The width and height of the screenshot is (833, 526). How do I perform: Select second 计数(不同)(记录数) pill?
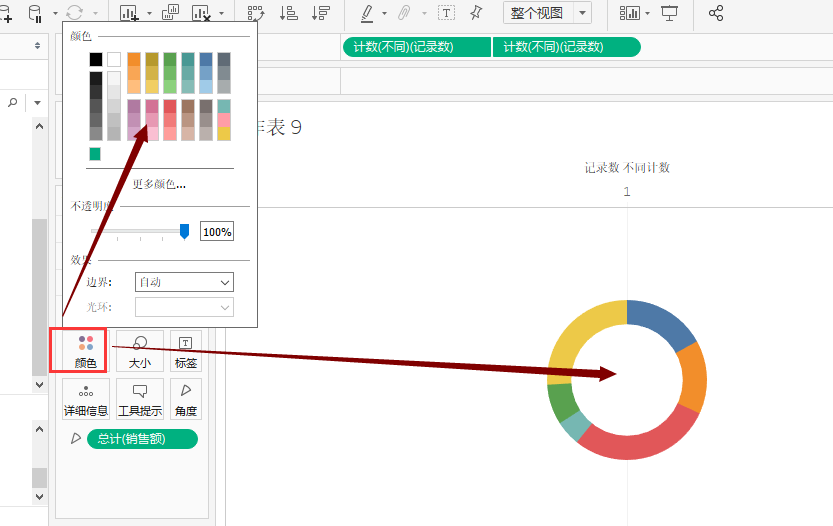click(566, 47)
